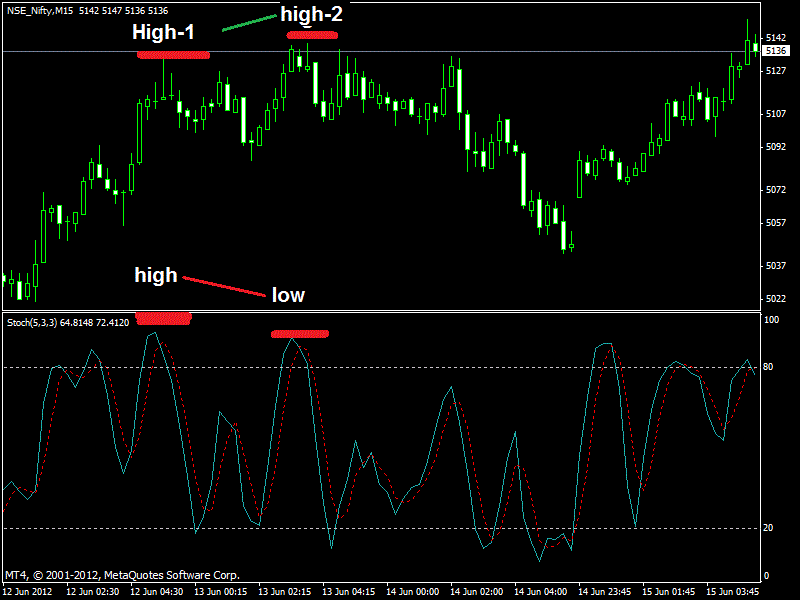Click the 14 Jun 00:00 time label
Image resolution: width=800 pixels, height=600 pixels.
click(x=412, y=592)
